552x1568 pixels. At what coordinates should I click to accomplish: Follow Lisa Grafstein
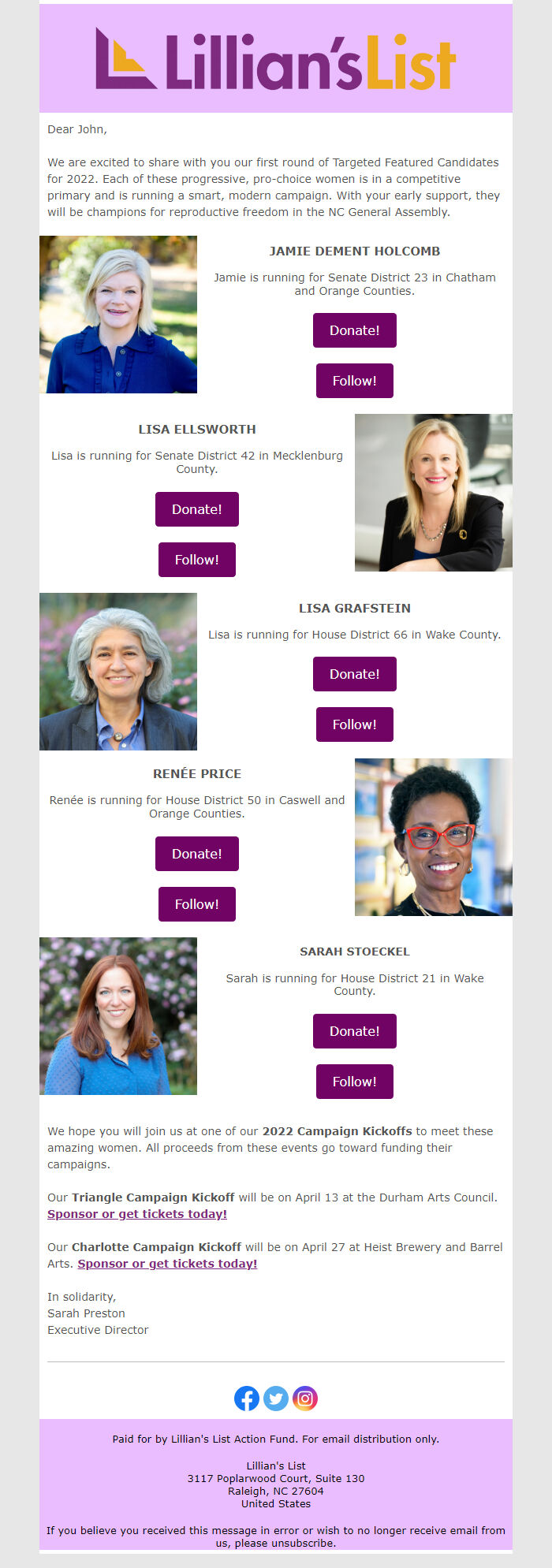point(355,724)
